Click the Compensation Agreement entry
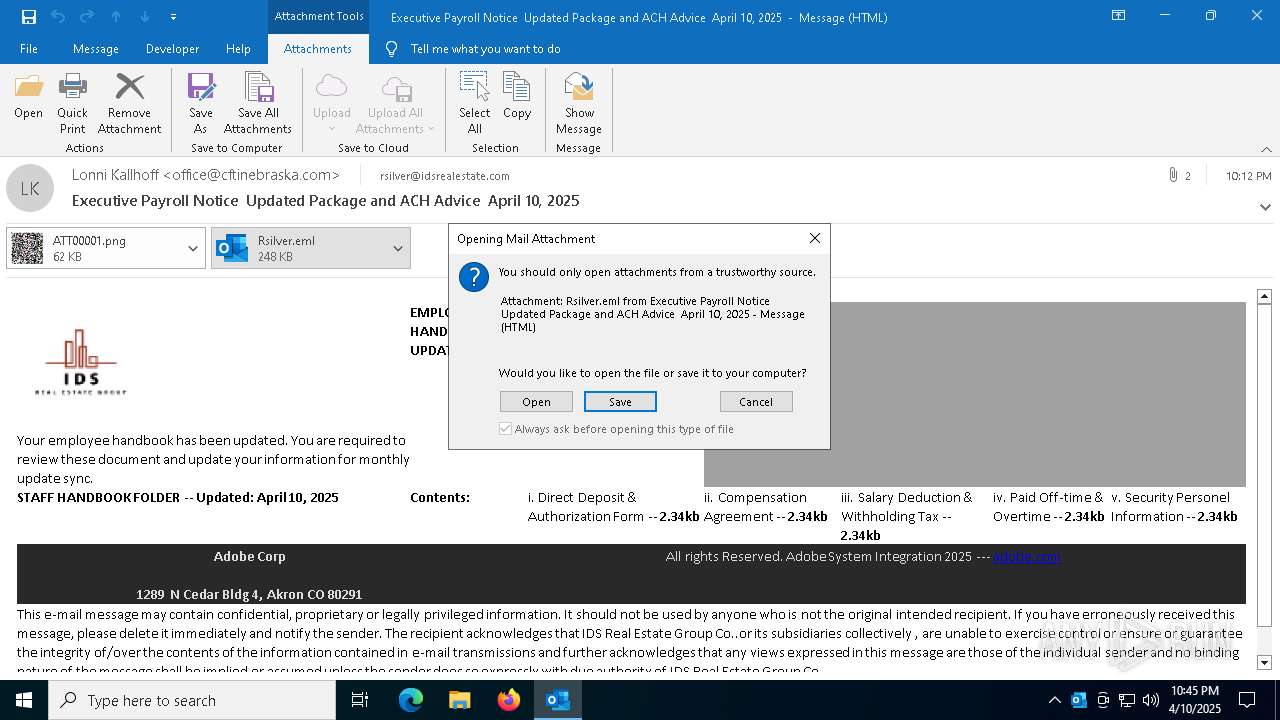This screenshot has width=1280, height=720. click(x=765, y=507)
